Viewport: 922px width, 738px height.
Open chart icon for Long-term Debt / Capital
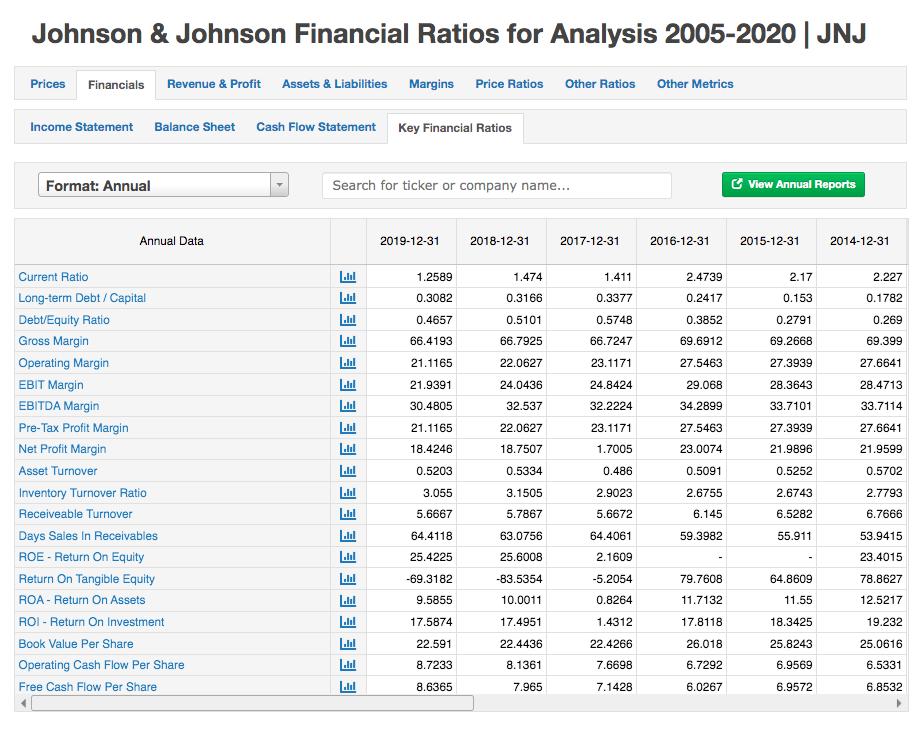(x=348, y=298)
